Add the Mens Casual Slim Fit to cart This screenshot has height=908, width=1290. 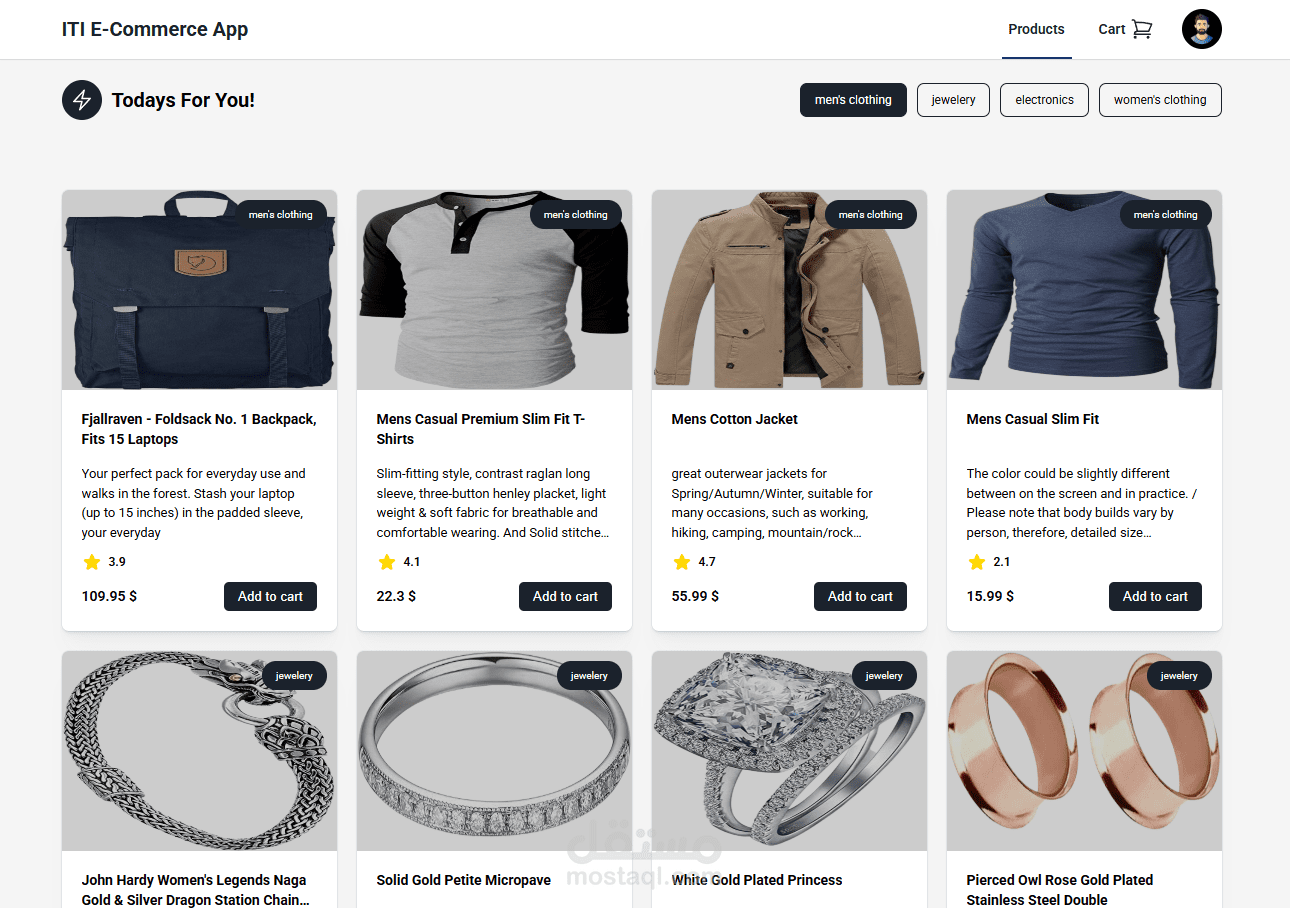coord(1155,597)
